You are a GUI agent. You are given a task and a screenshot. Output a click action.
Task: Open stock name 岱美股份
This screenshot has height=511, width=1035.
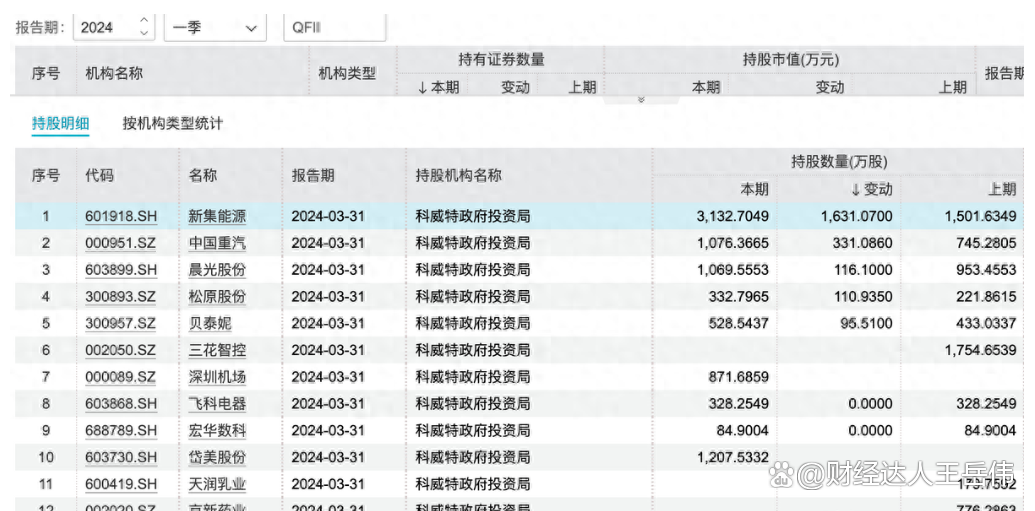coord(217,457)
